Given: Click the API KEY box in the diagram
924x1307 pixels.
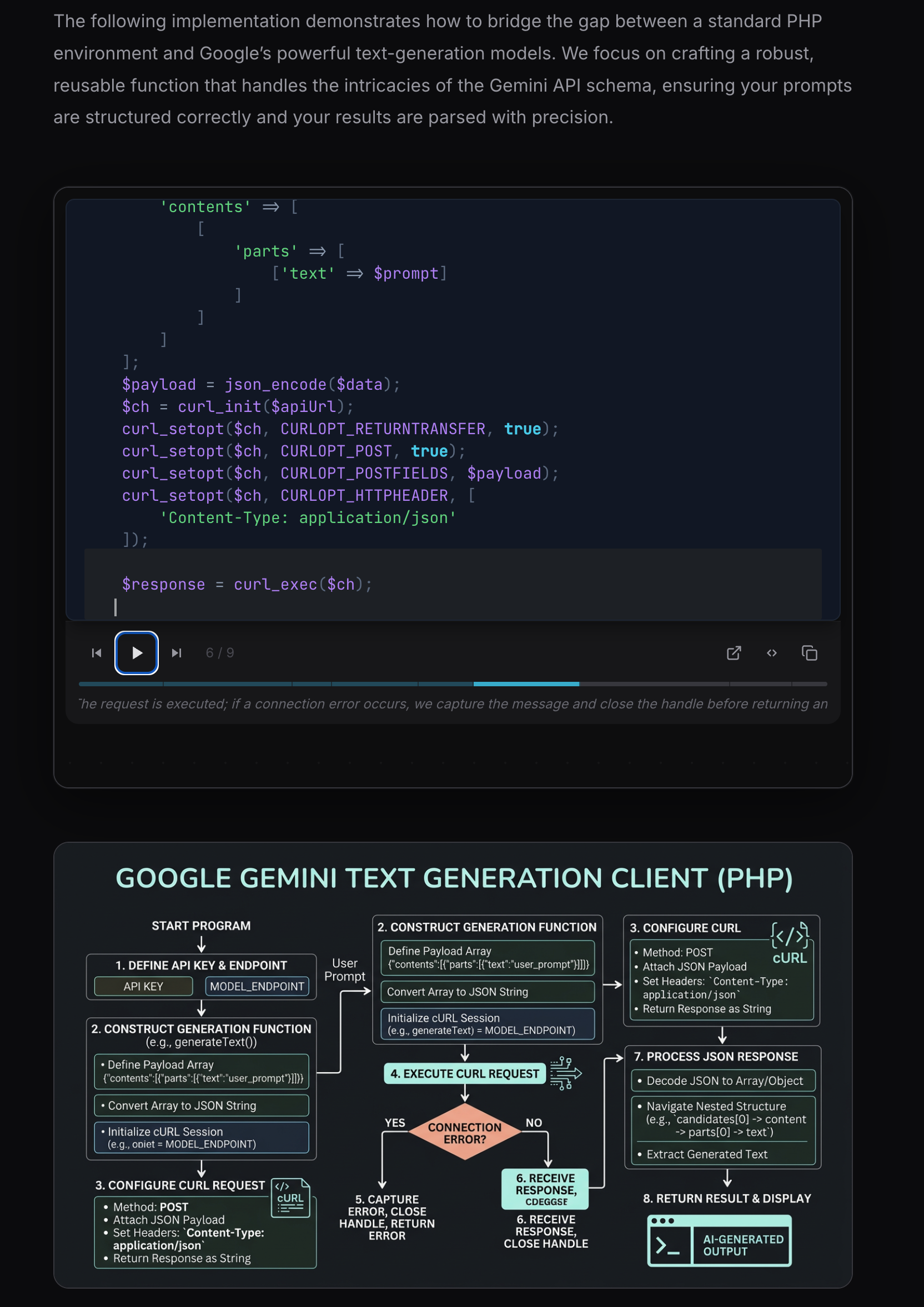Looking at the screenshot, I should (143, 987).
